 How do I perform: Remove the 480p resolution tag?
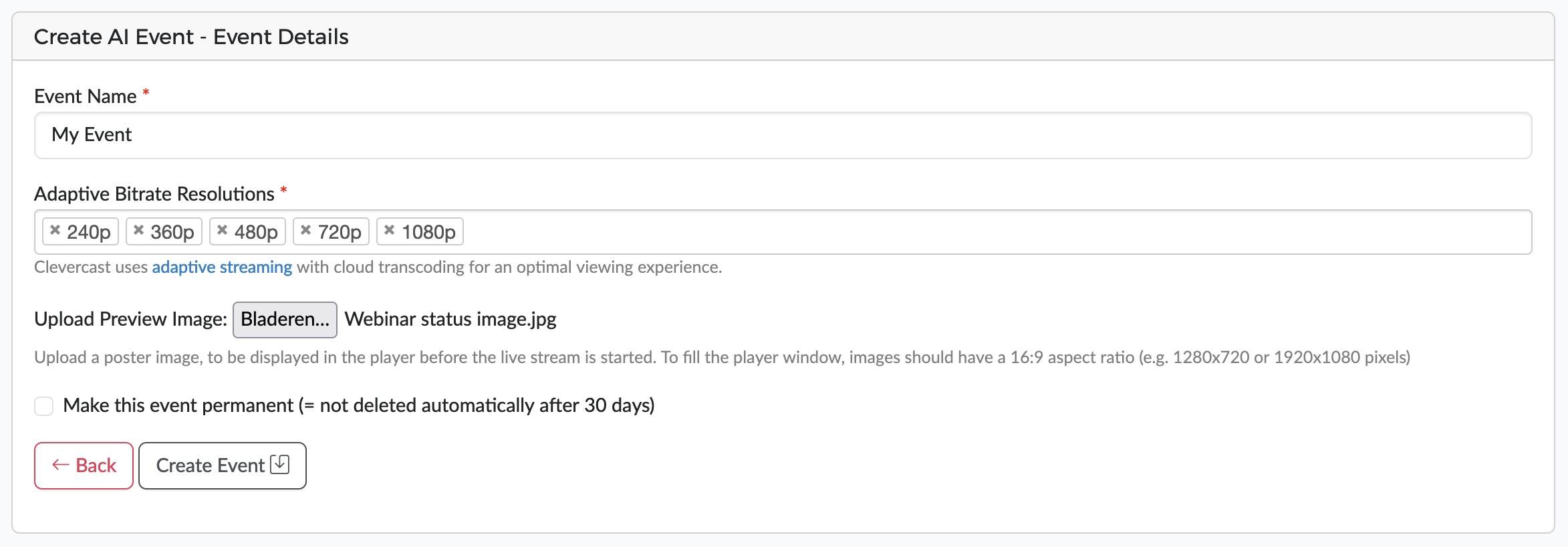point(223,231)
